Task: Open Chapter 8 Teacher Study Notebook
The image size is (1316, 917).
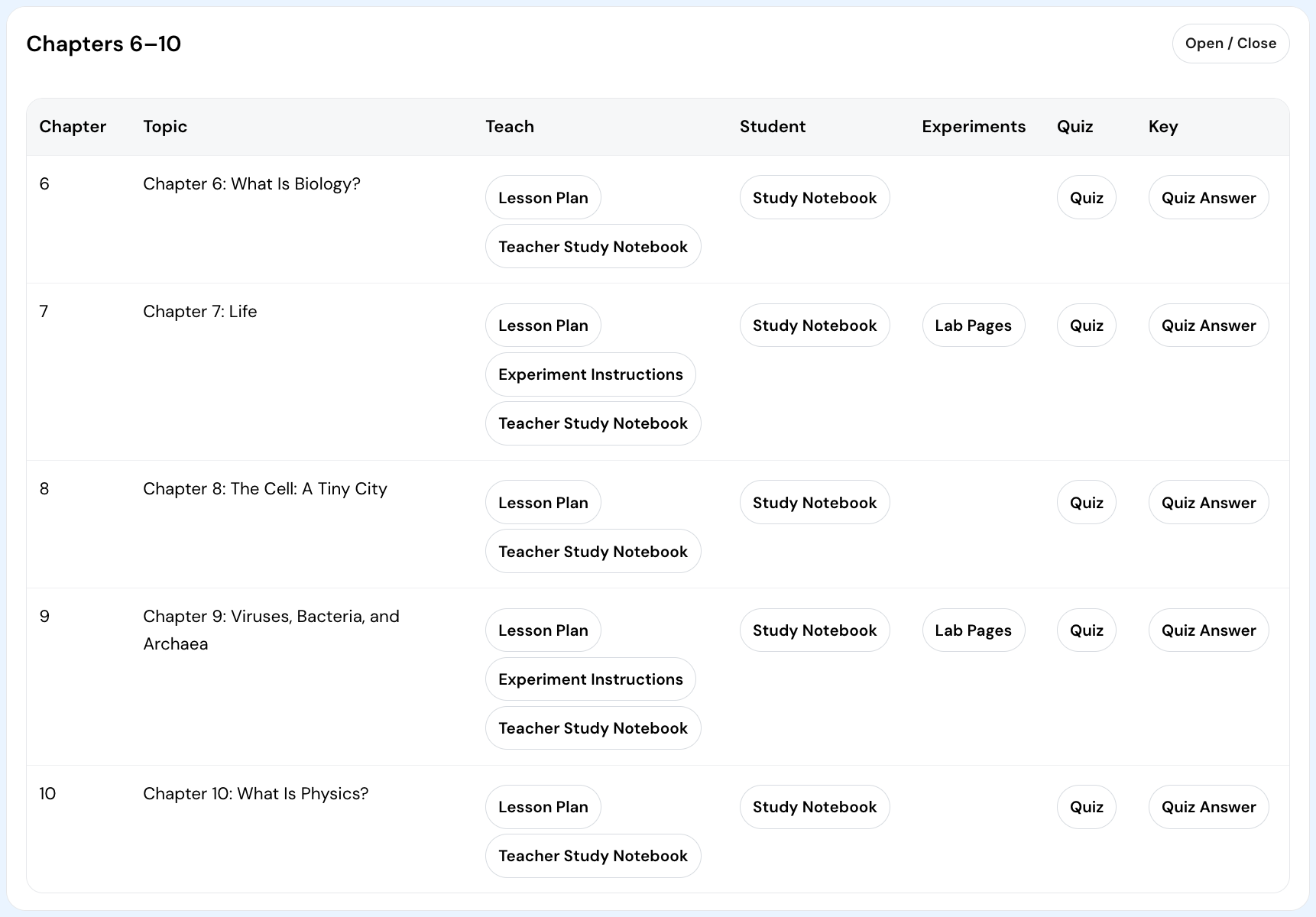Action: point(592,552)
